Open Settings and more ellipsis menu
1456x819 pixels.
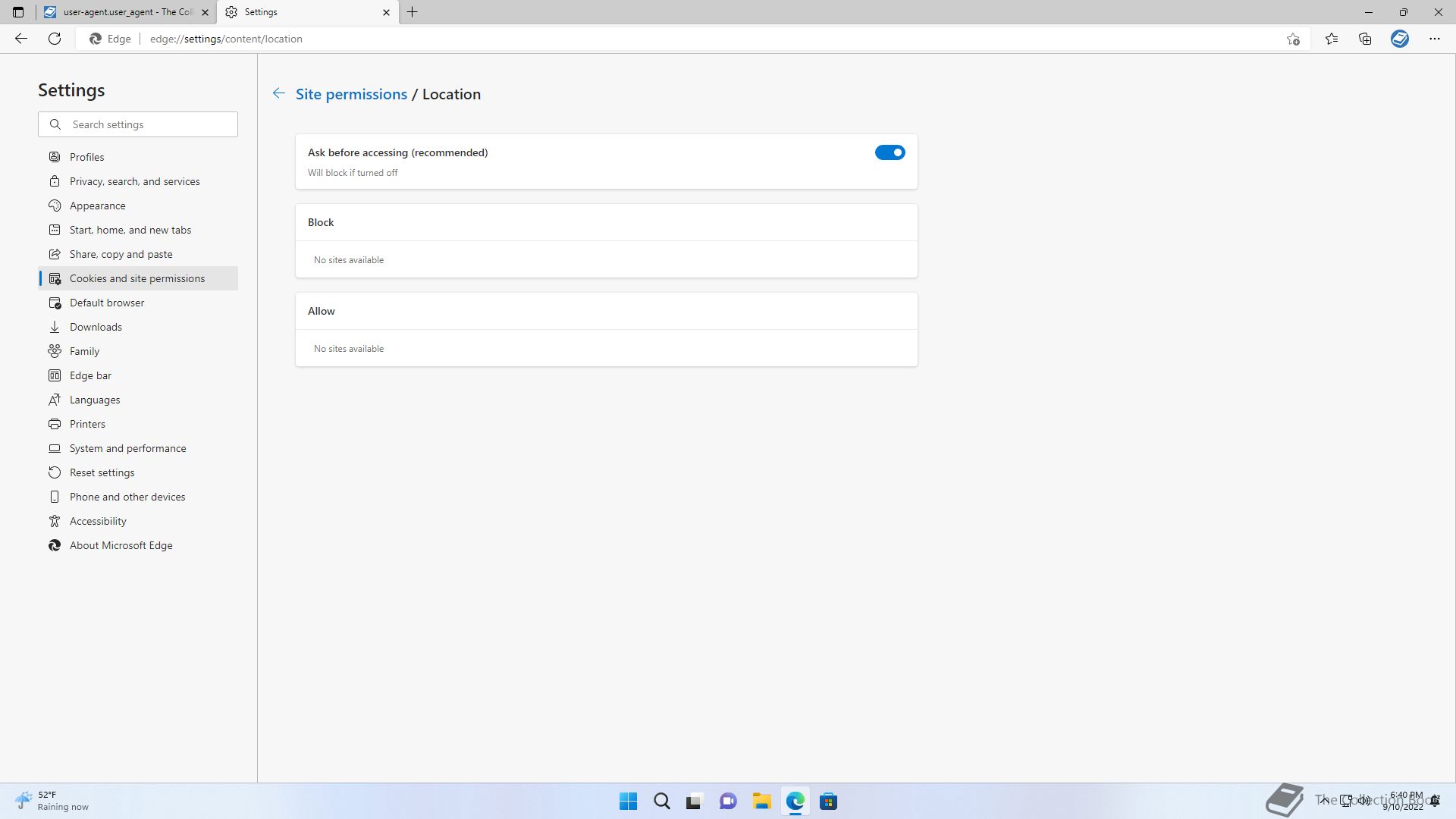(x=1434, y=39)
